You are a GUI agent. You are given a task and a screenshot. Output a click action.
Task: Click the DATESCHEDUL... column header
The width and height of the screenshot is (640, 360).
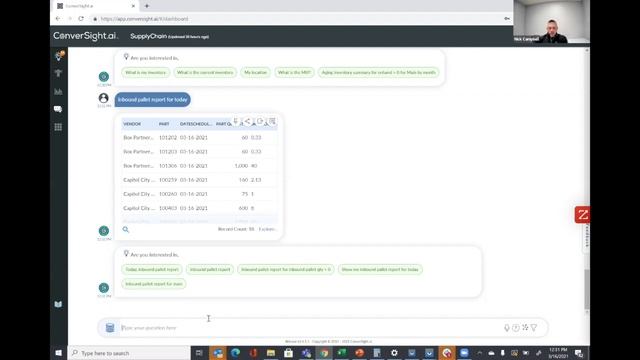(x=196, y=124)
